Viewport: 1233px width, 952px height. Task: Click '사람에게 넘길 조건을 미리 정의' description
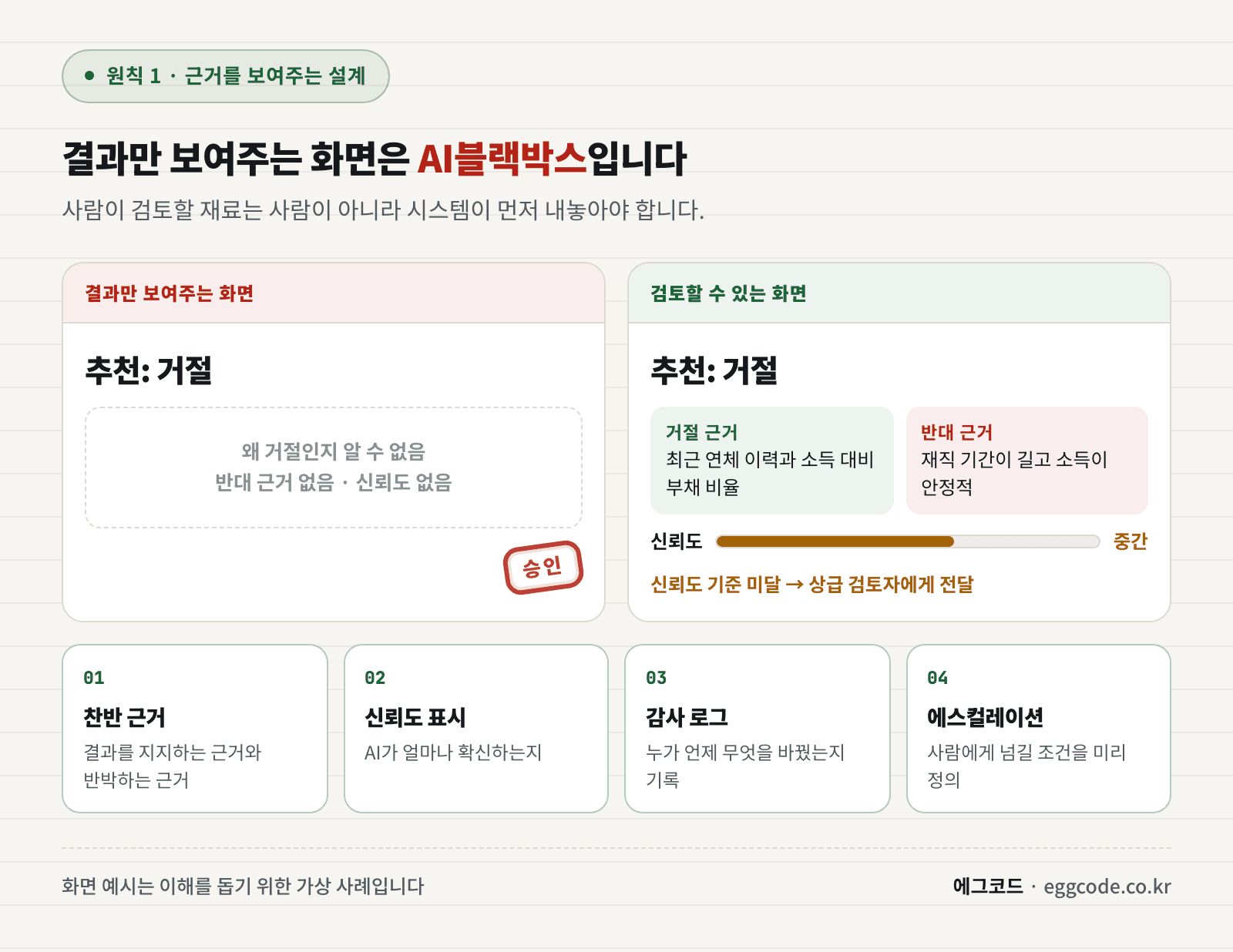coord(1026,766)
